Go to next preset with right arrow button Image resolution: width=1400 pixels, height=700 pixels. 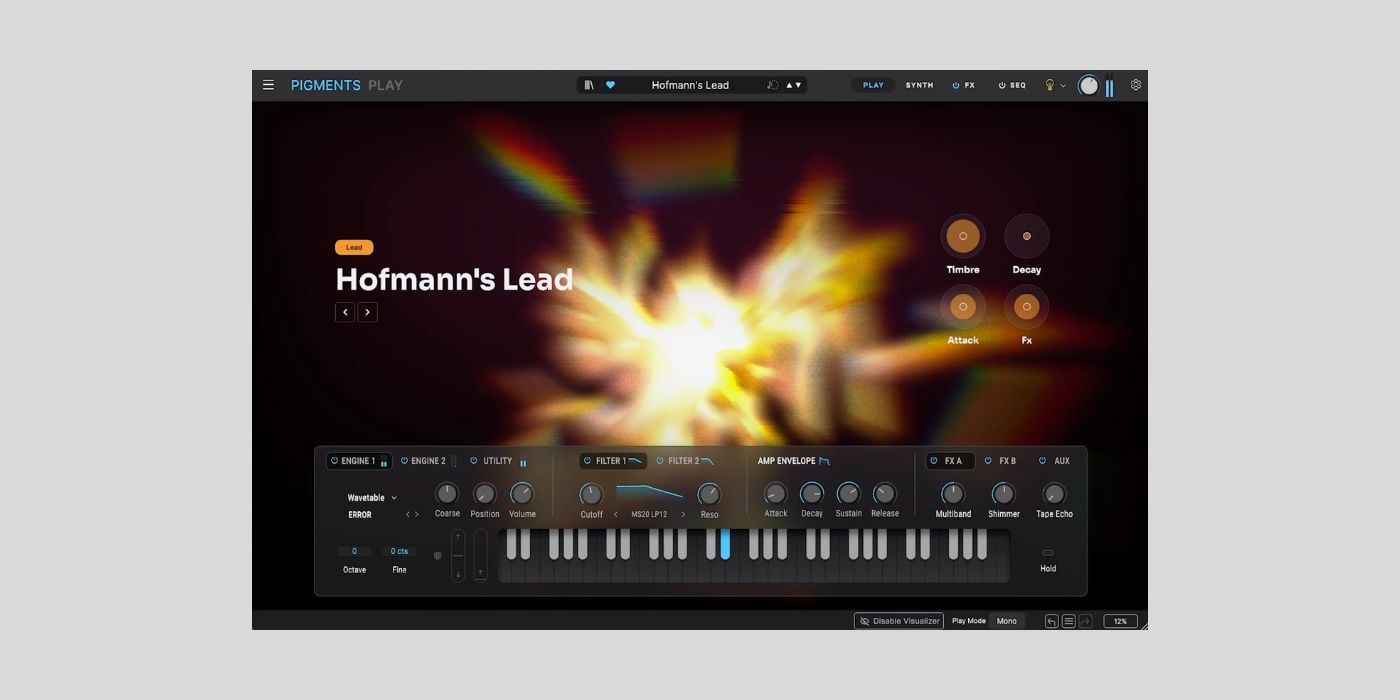pos(367,312)
